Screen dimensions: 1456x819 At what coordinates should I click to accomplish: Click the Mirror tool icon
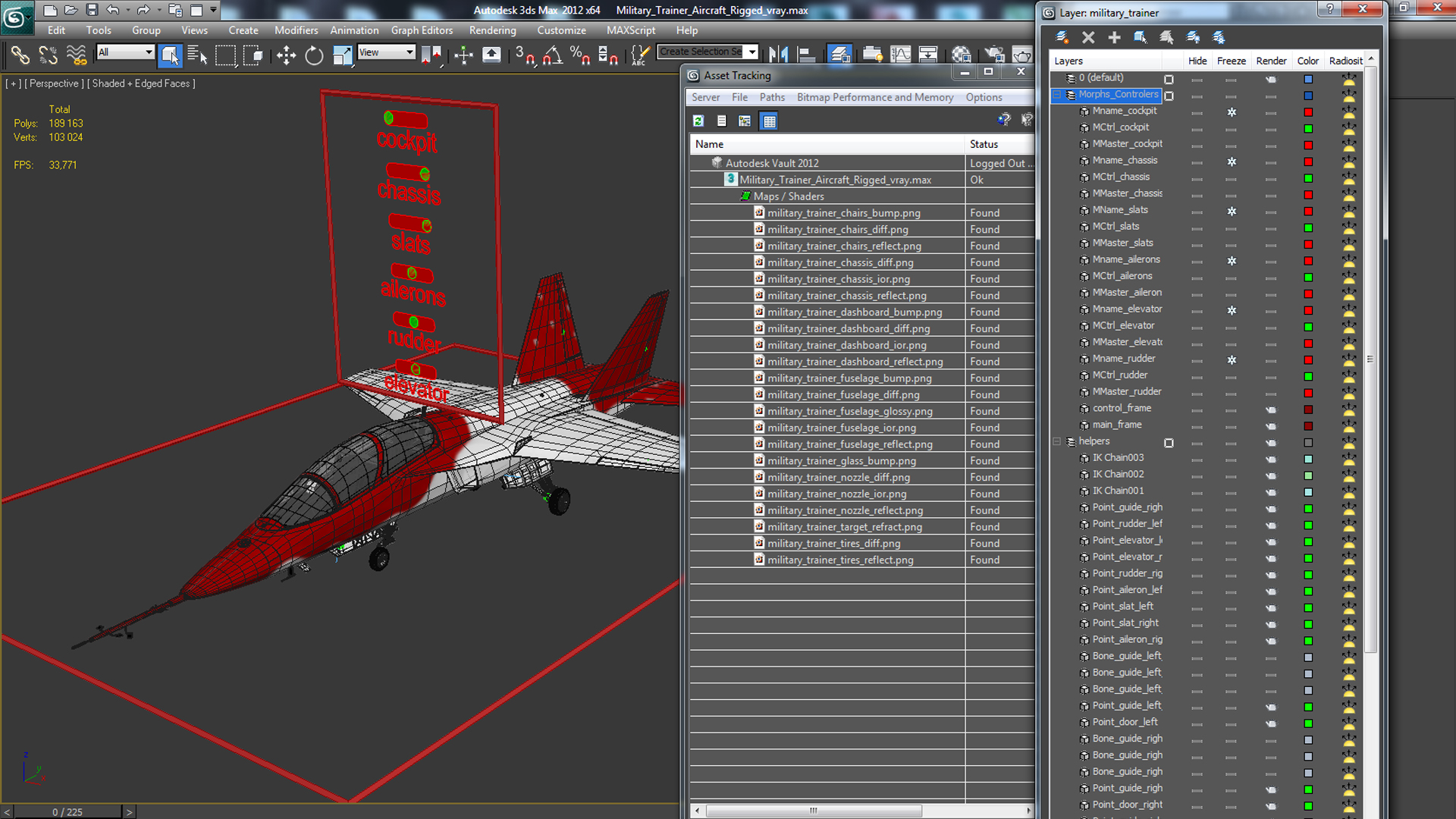(x=779, y=55)
